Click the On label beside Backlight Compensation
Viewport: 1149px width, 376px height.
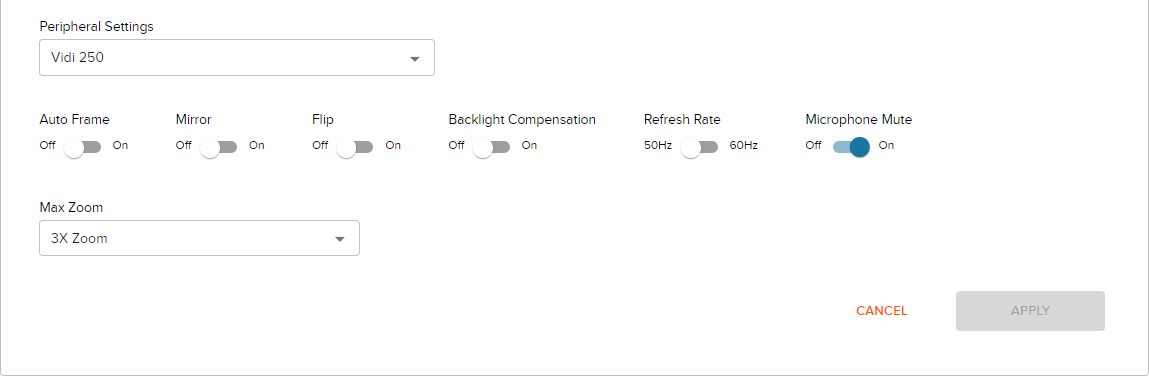pyautogui.click(x=529, y=145)
